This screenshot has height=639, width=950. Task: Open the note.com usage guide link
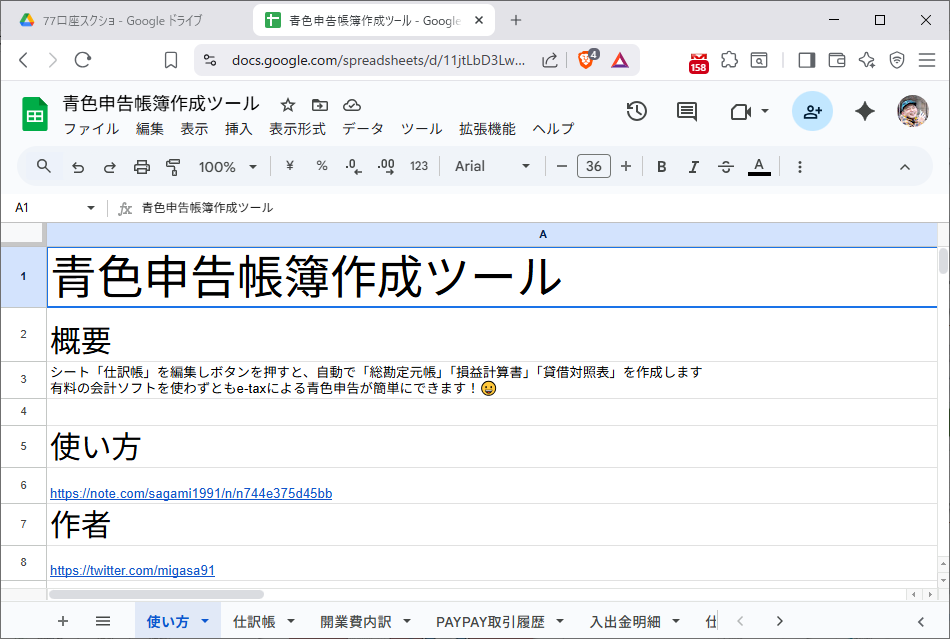190,493
